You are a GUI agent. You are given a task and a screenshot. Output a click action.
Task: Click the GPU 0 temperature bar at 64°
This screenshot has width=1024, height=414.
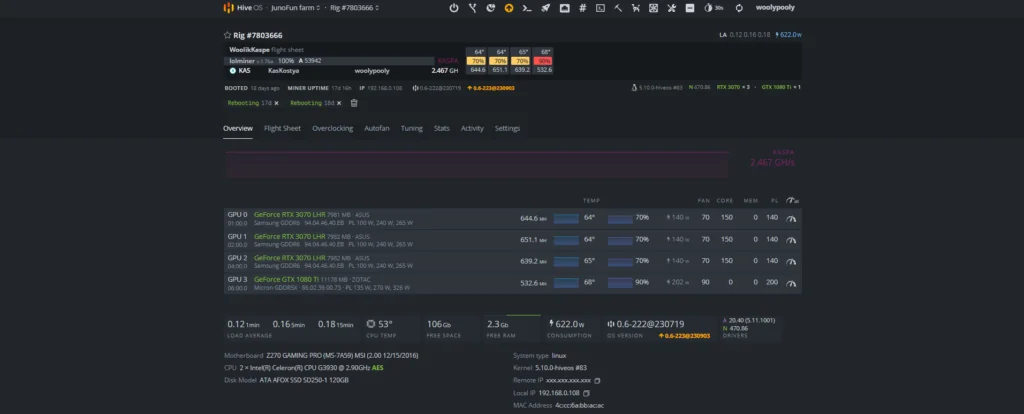pyautogui.click(x=566, y=219)
